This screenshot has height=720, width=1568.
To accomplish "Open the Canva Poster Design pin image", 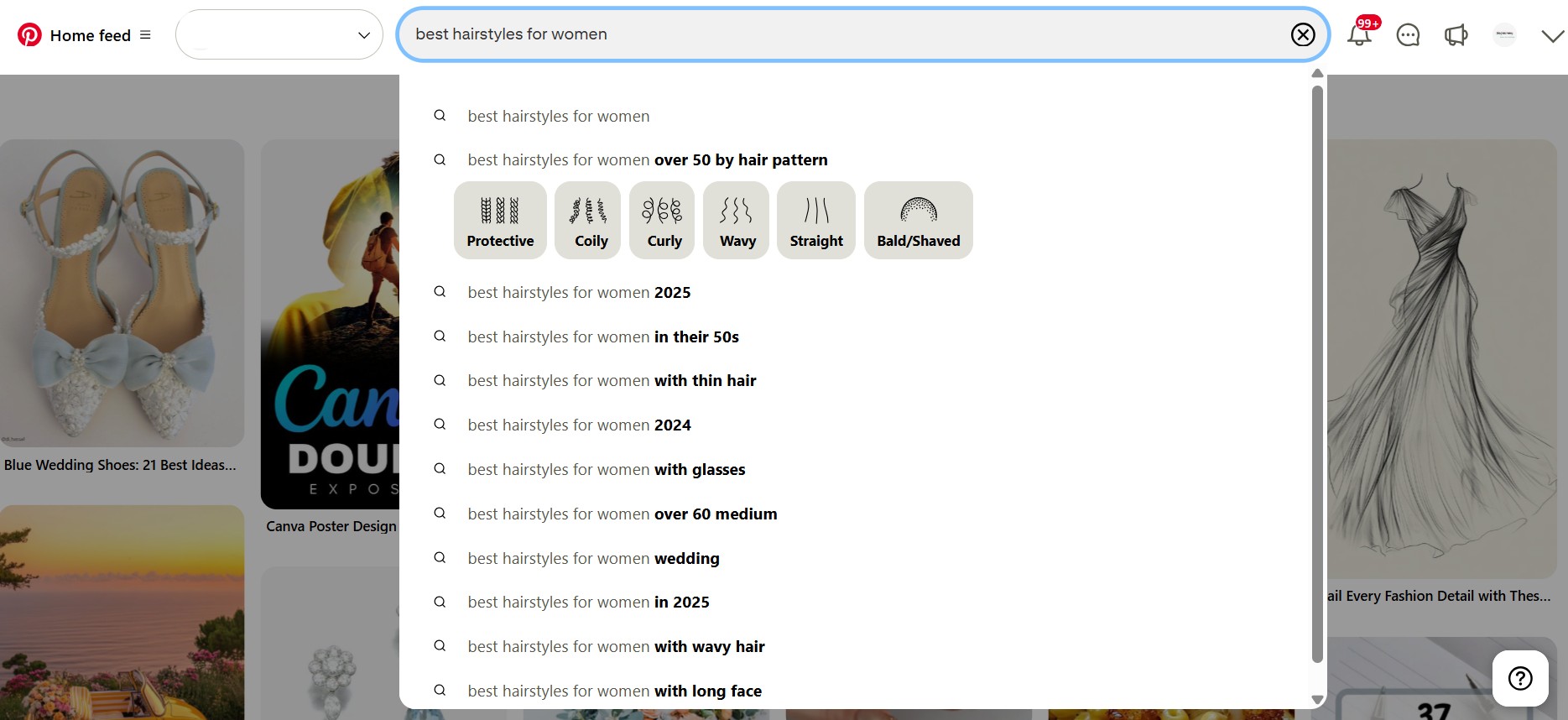I will [x=331, y=324].
